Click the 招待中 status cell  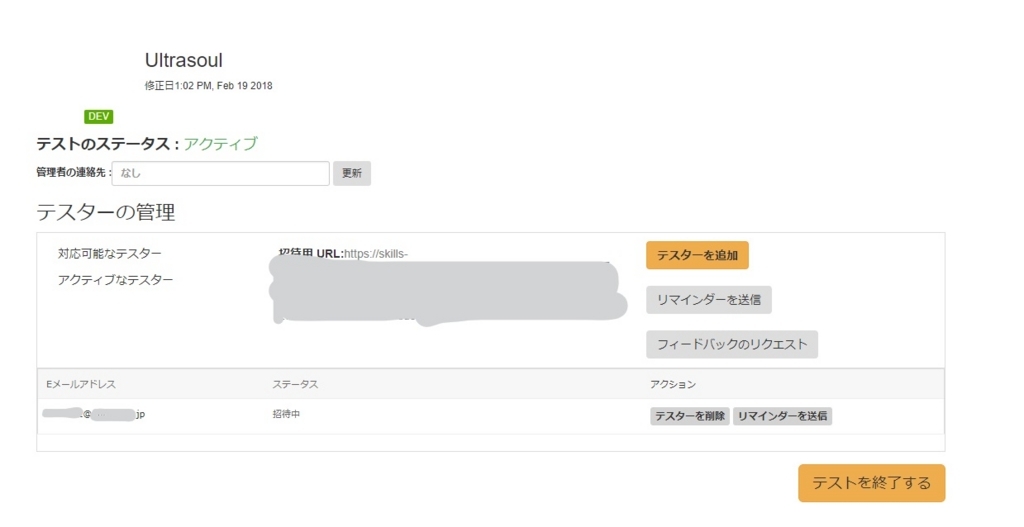[286, 414]
